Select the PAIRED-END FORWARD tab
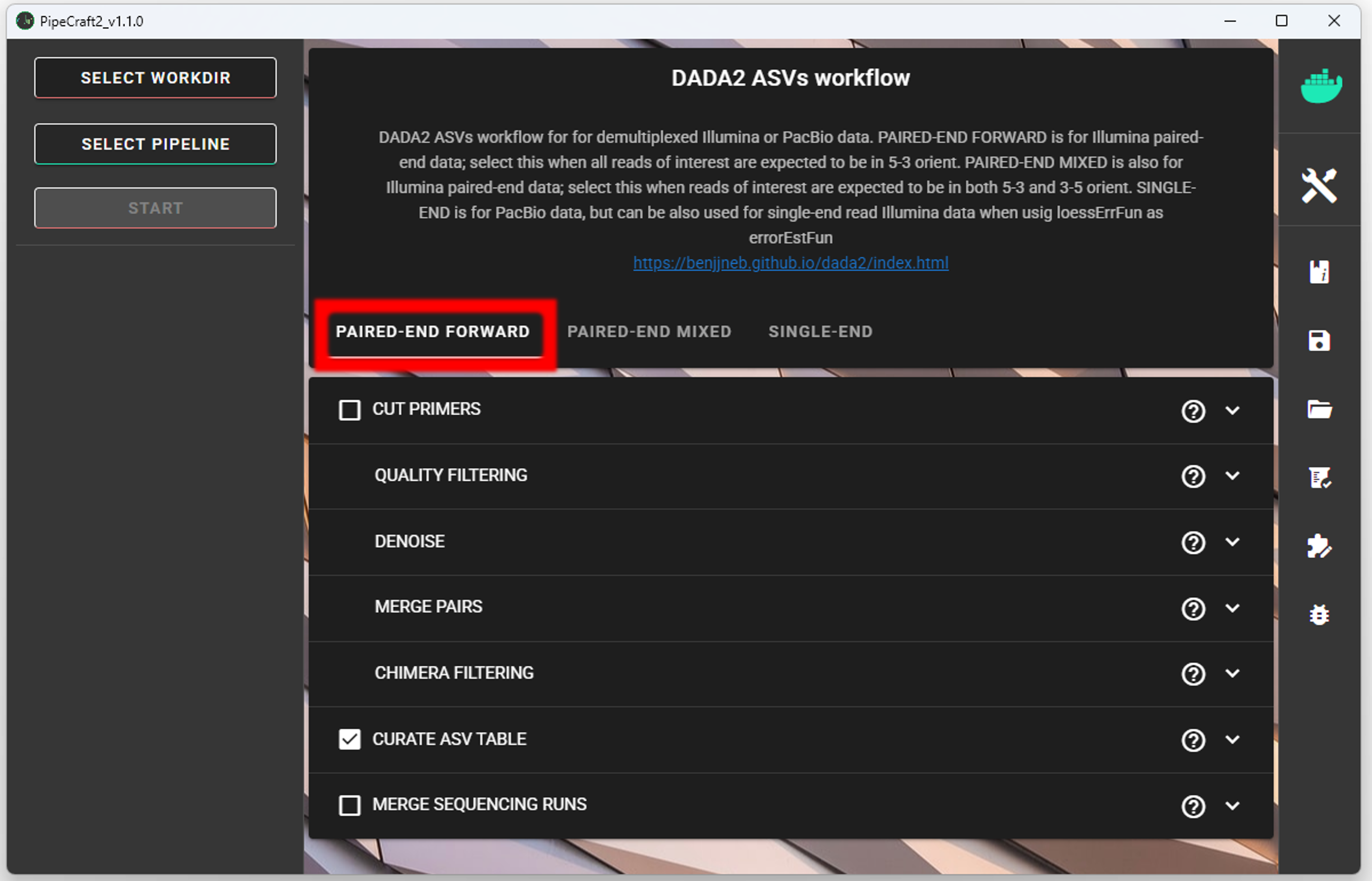 (432, 332)
